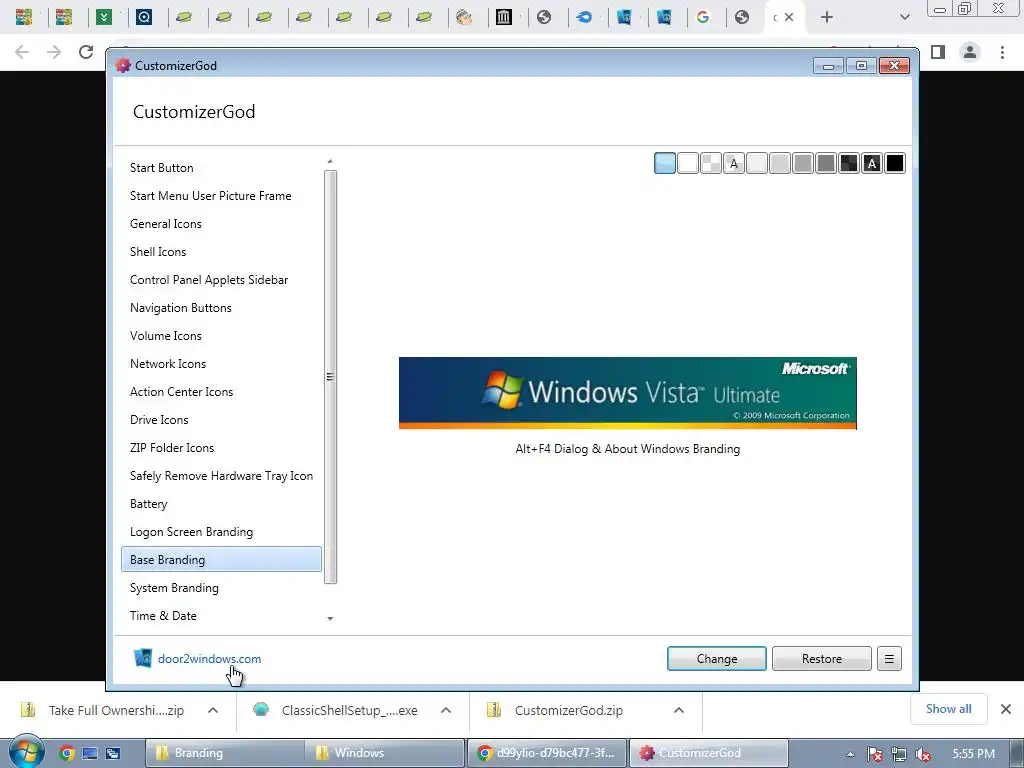Viewport: 1024px width, 768px height.
Task: Choose Network Icons category
Action: [x=221, y=364]
